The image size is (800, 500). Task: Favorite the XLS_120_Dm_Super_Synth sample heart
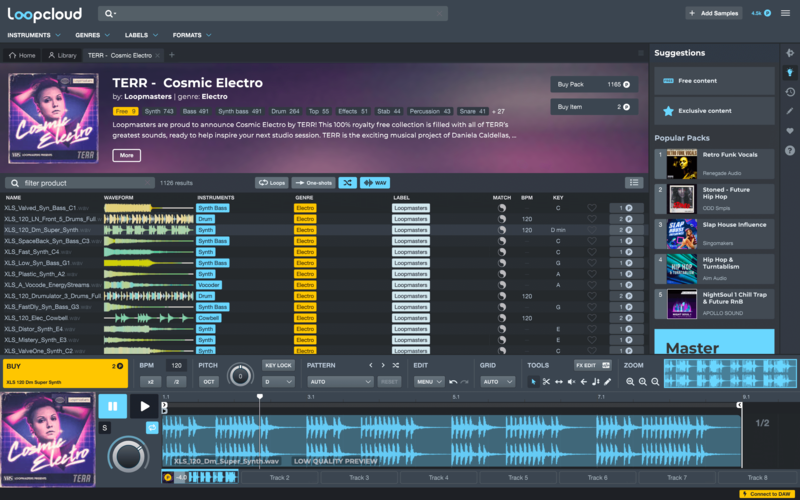coord(592,230)
